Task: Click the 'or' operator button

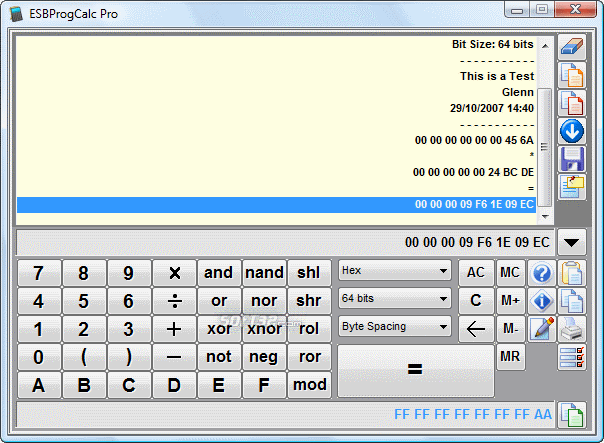Action: 219,301
